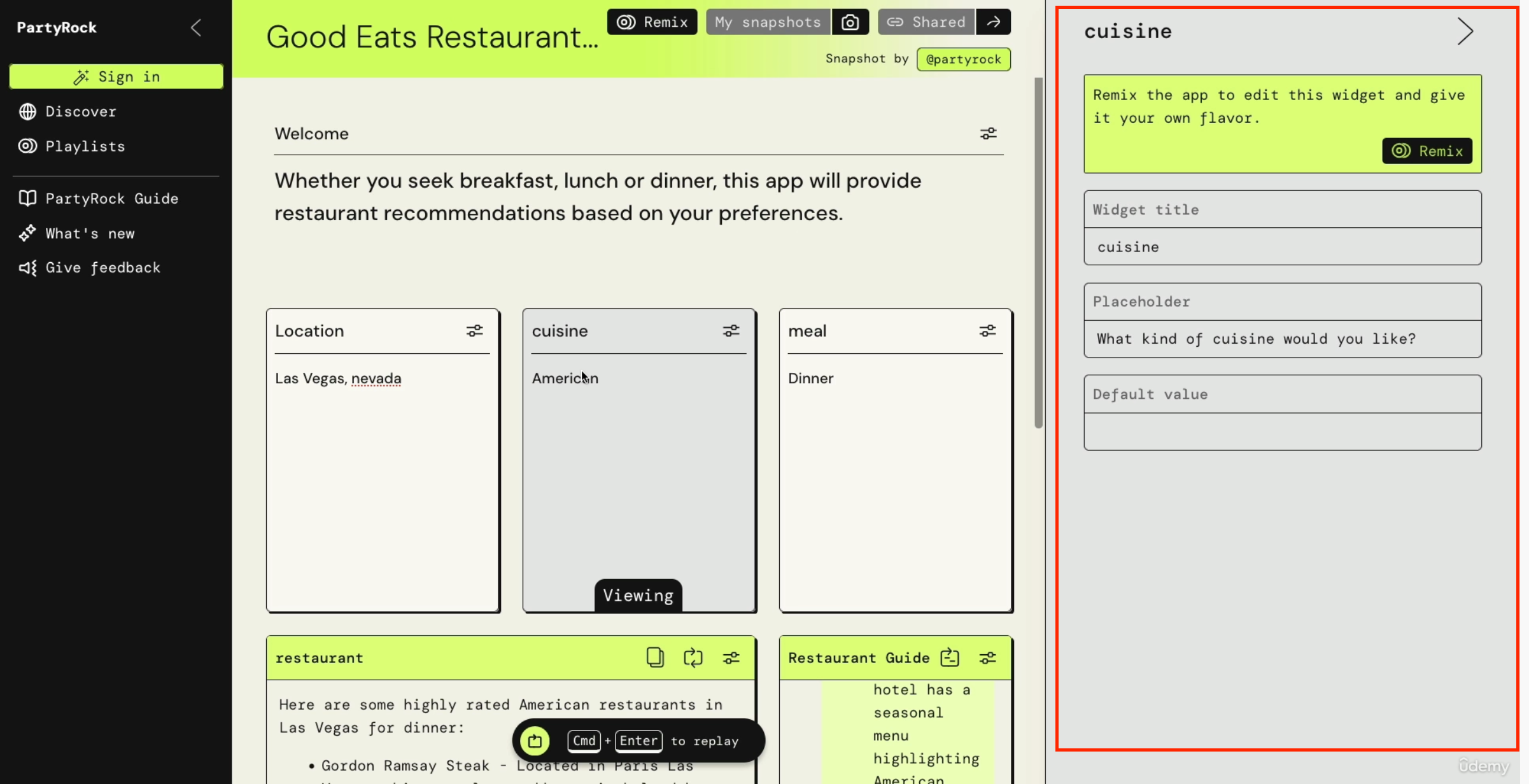
Task: Remix the app from the top toolbar
Action: tap(652, 22)
